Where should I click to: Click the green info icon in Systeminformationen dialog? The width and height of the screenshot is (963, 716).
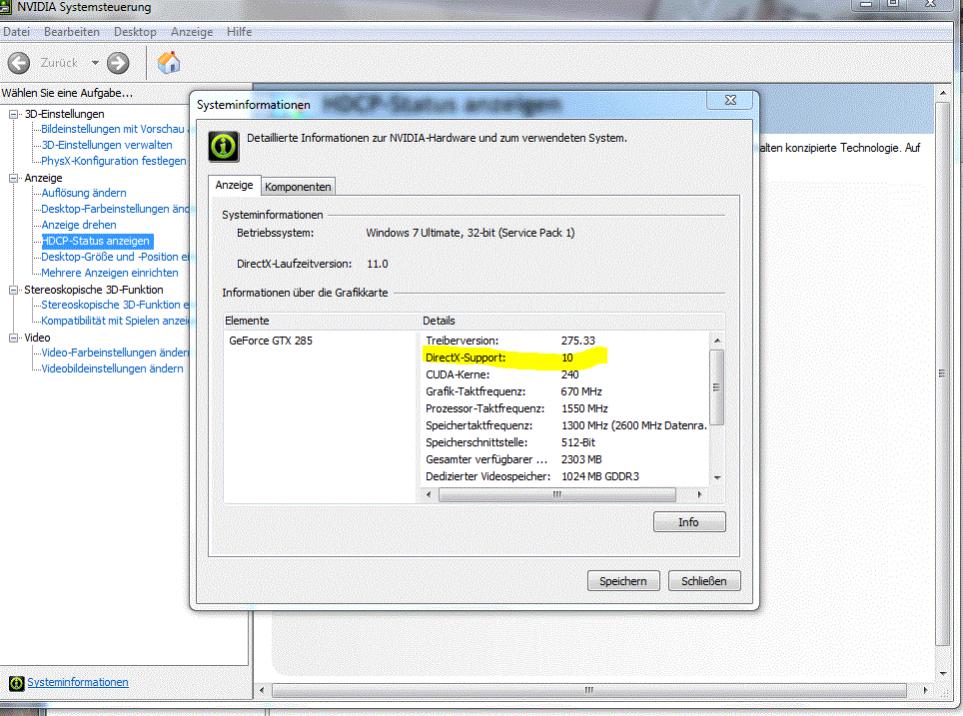click(224, 146)
